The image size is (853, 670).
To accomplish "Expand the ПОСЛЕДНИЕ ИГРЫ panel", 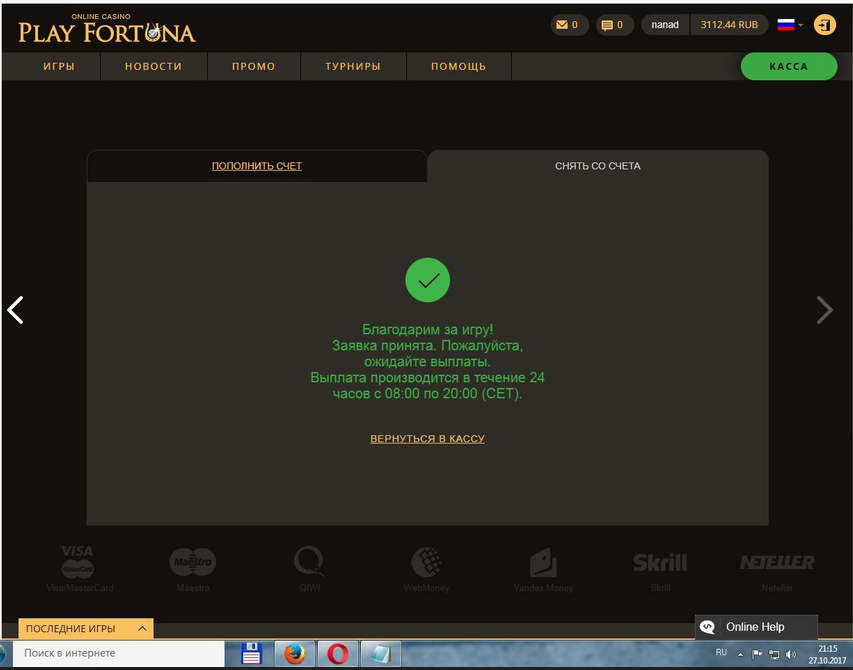I will point(86,629).
